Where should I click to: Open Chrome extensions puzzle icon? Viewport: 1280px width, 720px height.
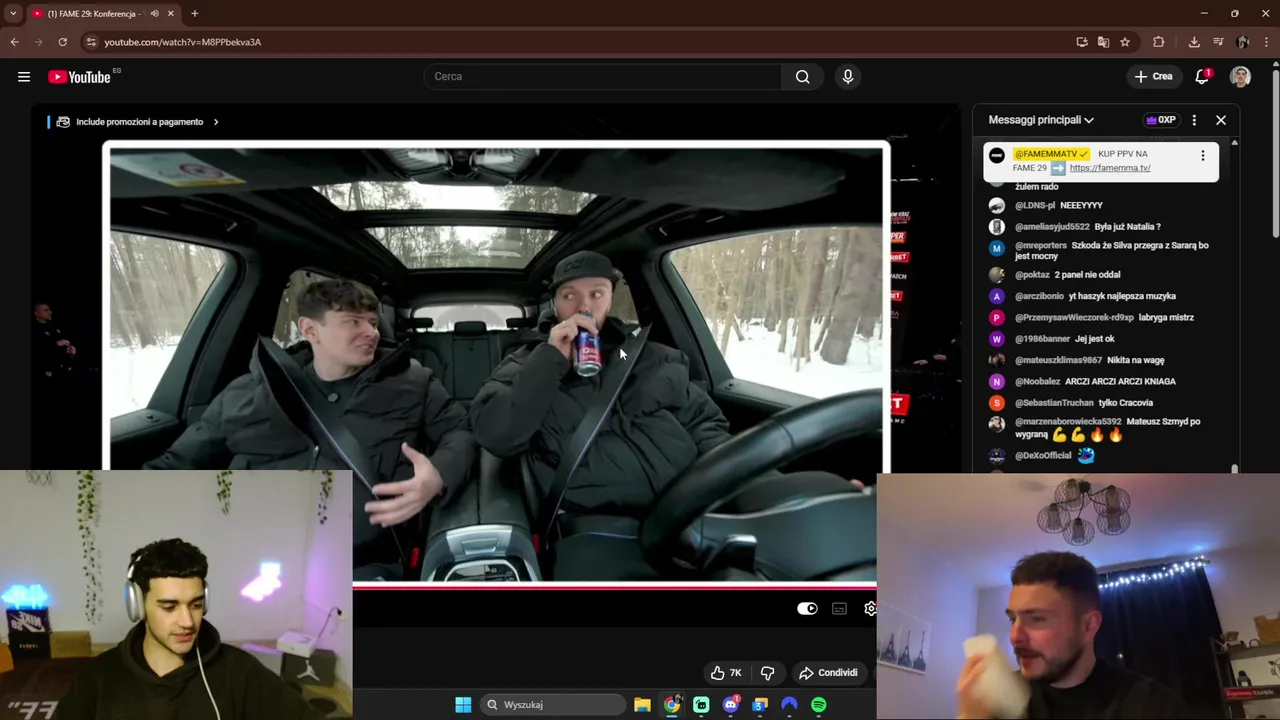click(1159, 42)
